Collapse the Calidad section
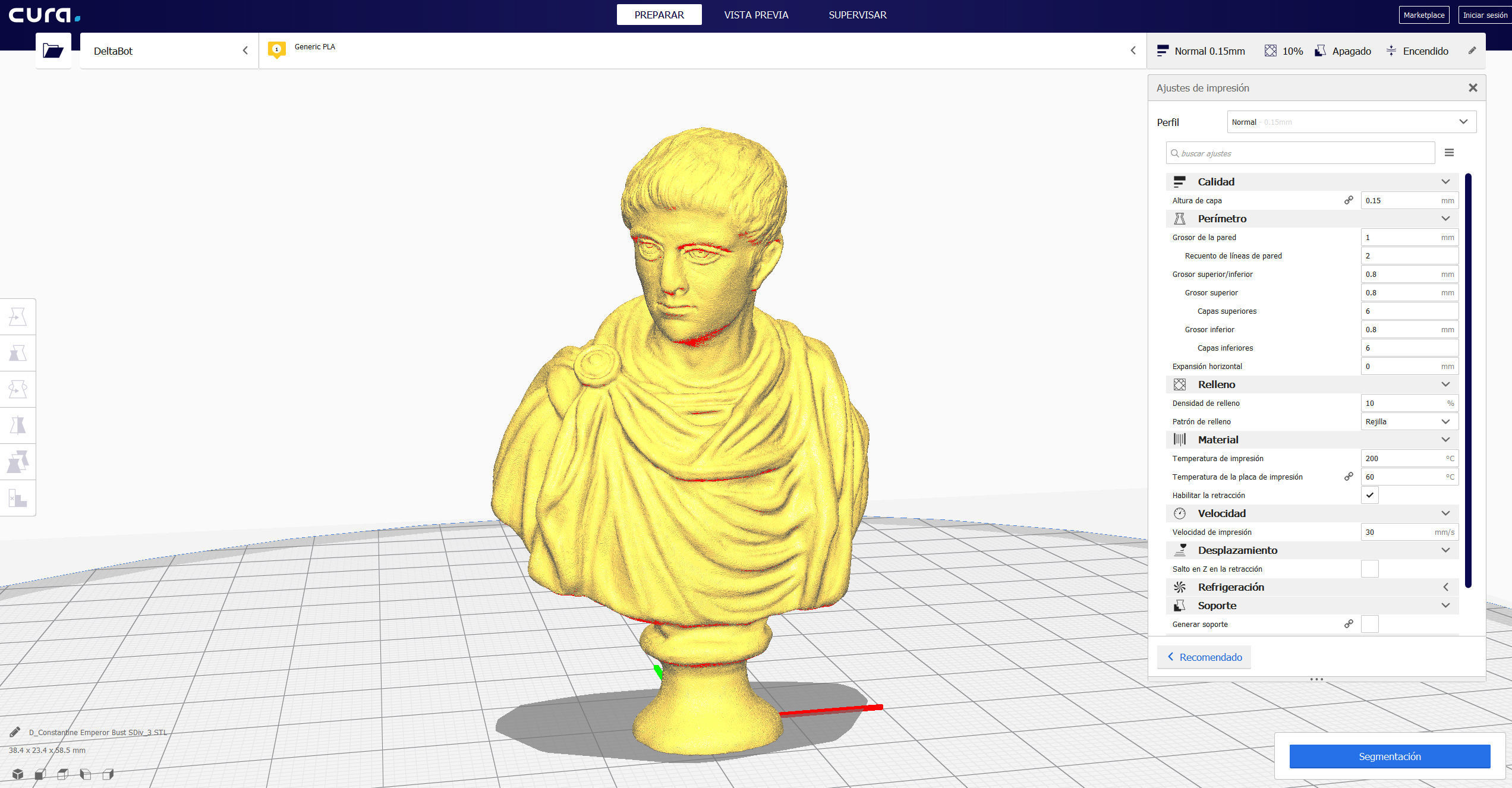 coord(1312,182)
